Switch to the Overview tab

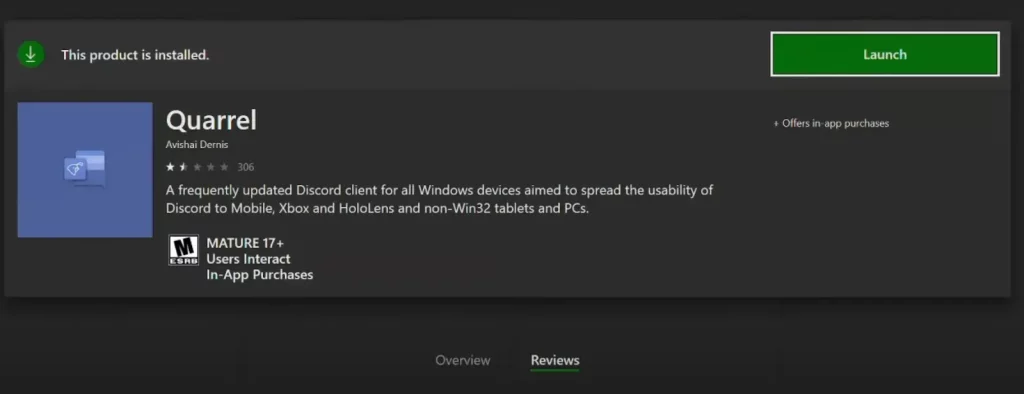pos(462,360)
